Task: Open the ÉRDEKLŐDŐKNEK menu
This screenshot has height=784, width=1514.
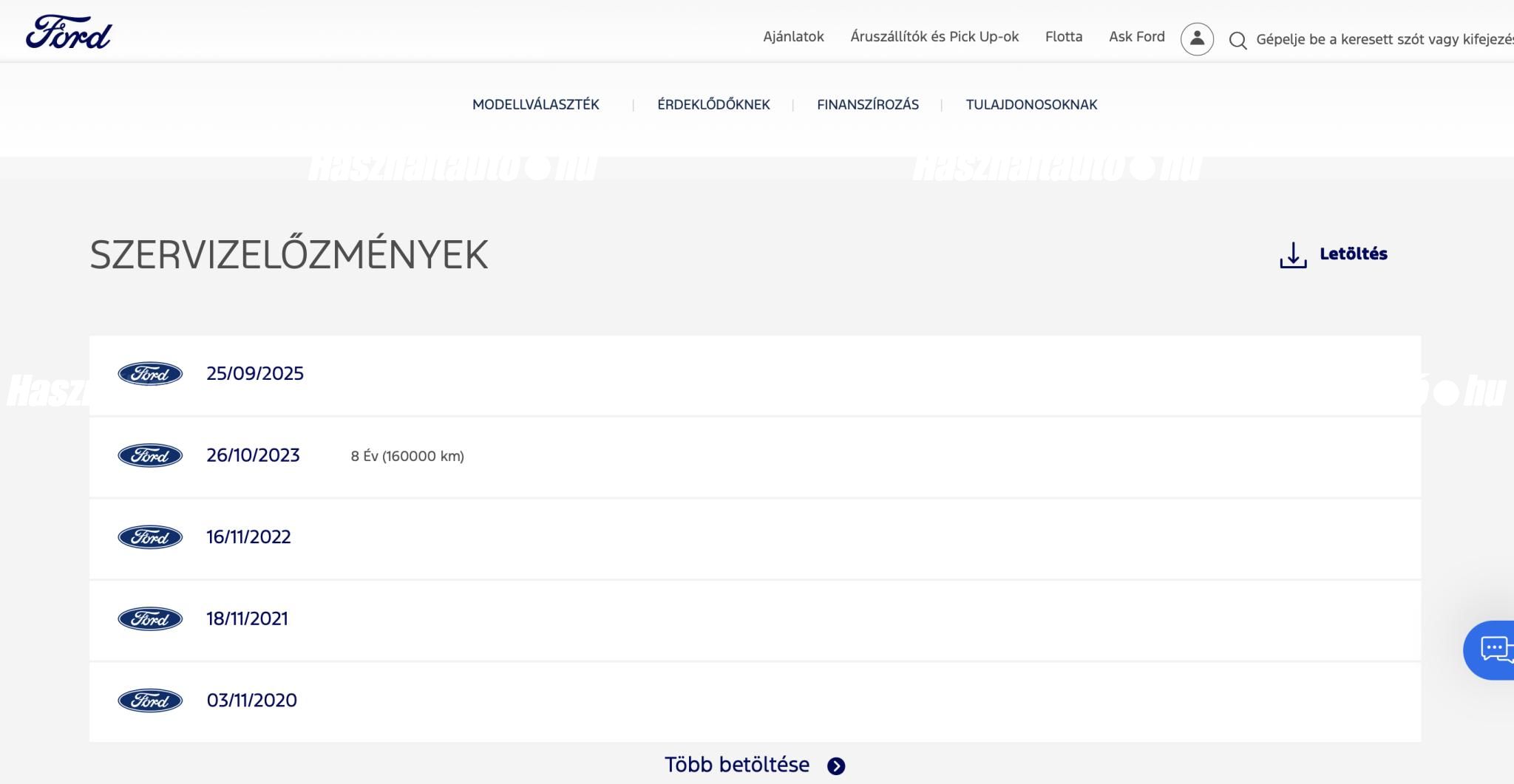Action: click(713, 105)
